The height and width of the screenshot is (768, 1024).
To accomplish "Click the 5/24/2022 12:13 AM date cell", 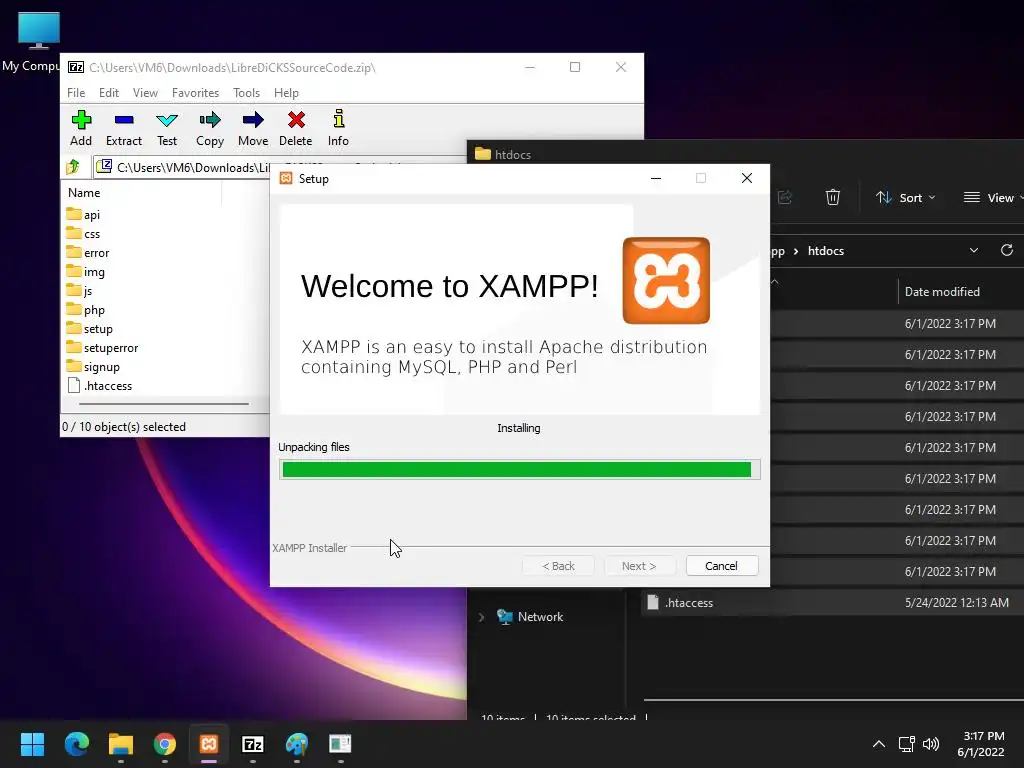I will click(x=956, y=603).
